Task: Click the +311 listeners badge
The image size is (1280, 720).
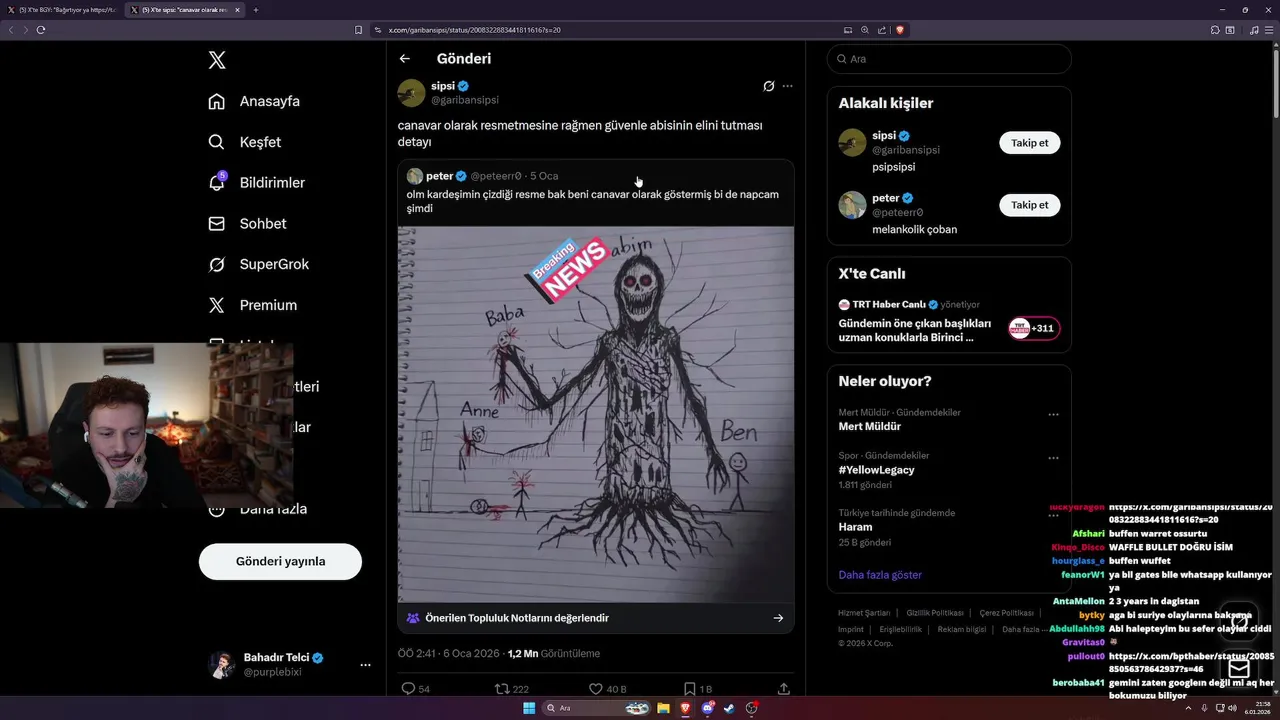Action: point(1034,328)
